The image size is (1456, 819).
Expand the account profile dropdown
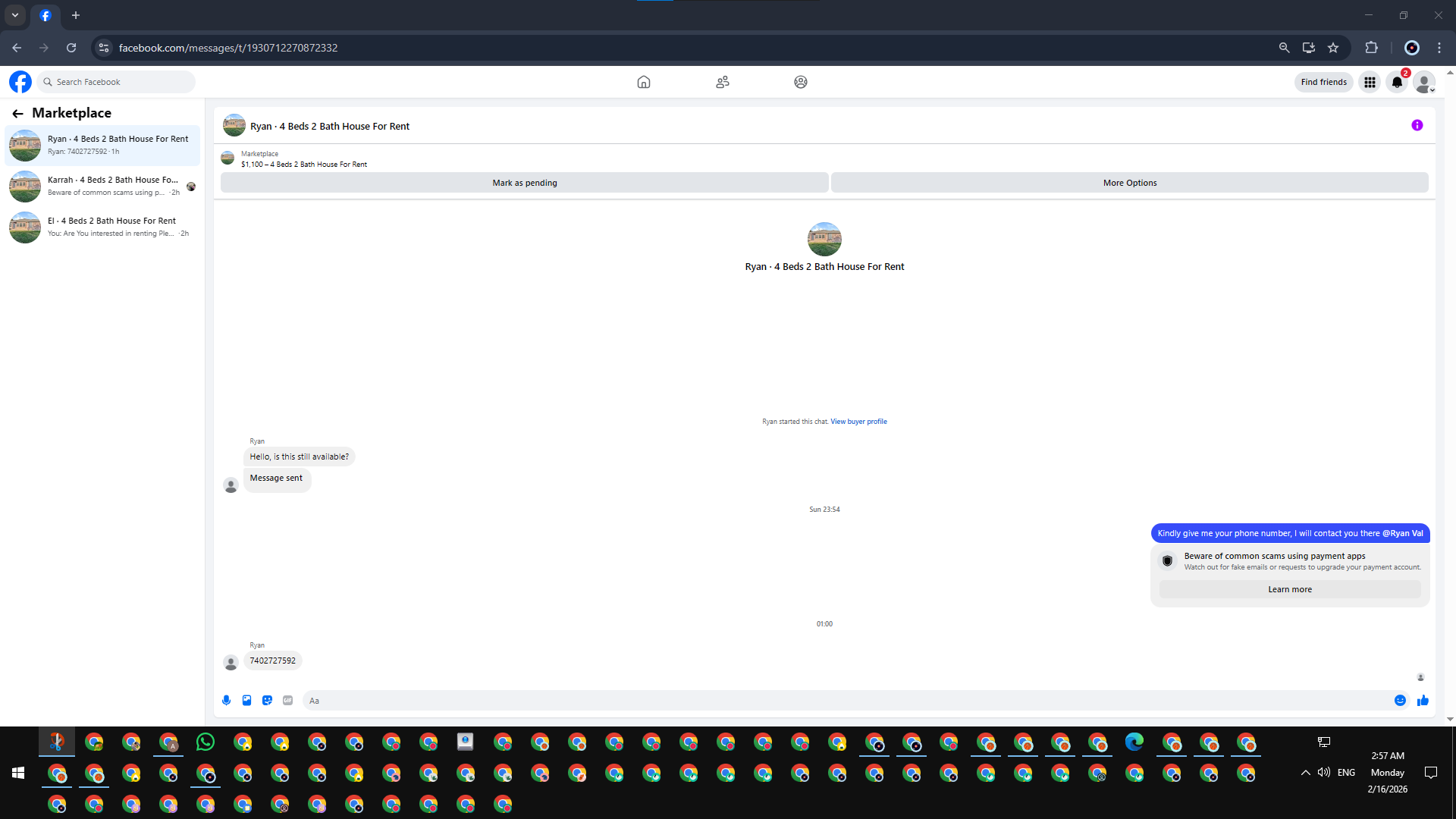click(x=1424, y=82)
